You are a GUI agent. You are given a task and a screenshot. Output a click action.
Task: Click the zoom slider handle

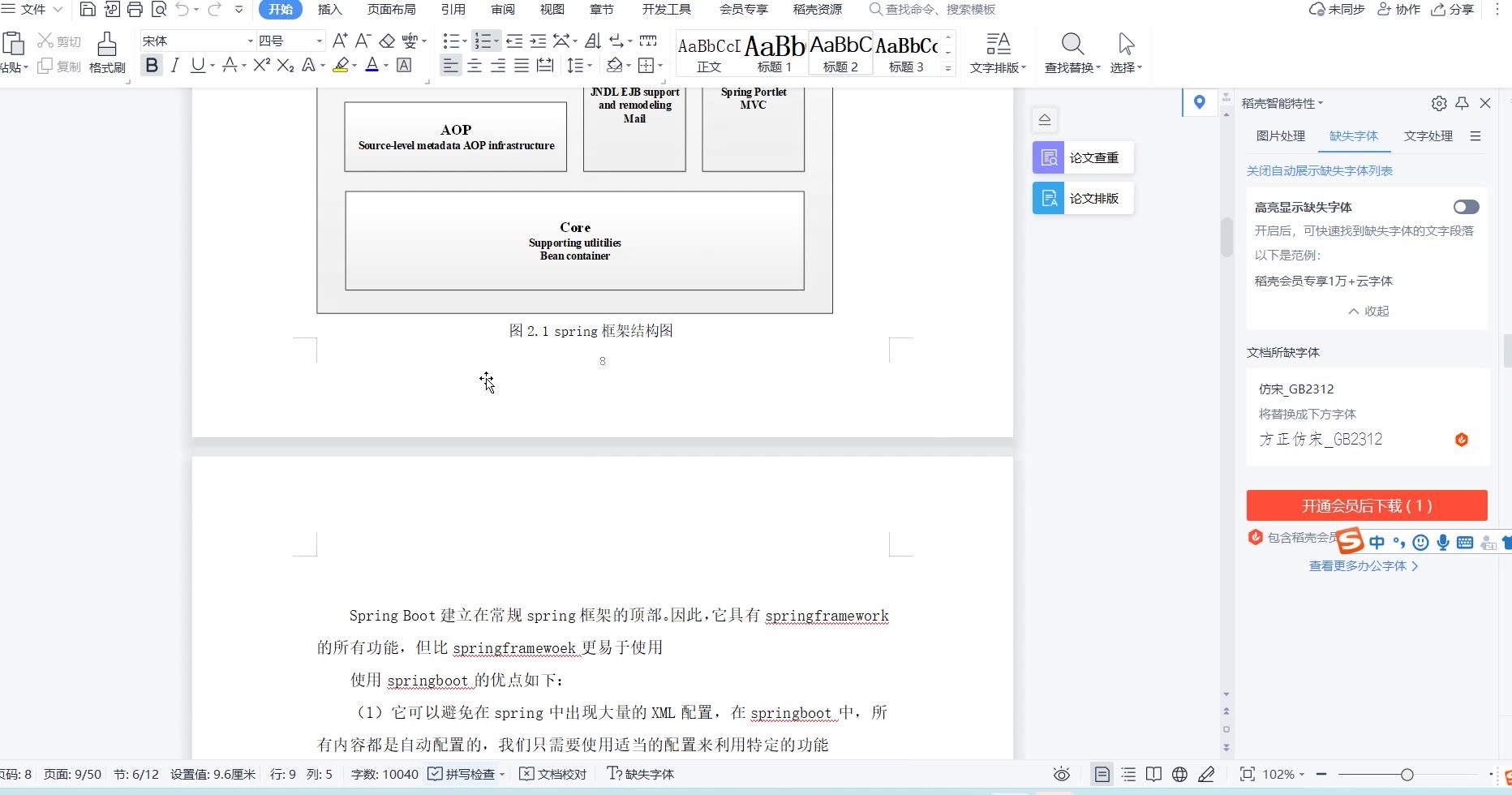(1407, 775)
